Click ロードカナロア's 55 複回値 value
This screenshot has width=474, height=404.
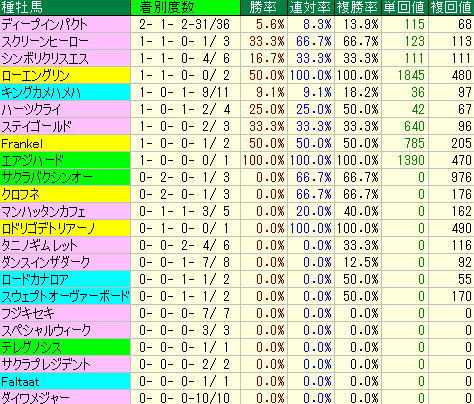pos(465,279)
